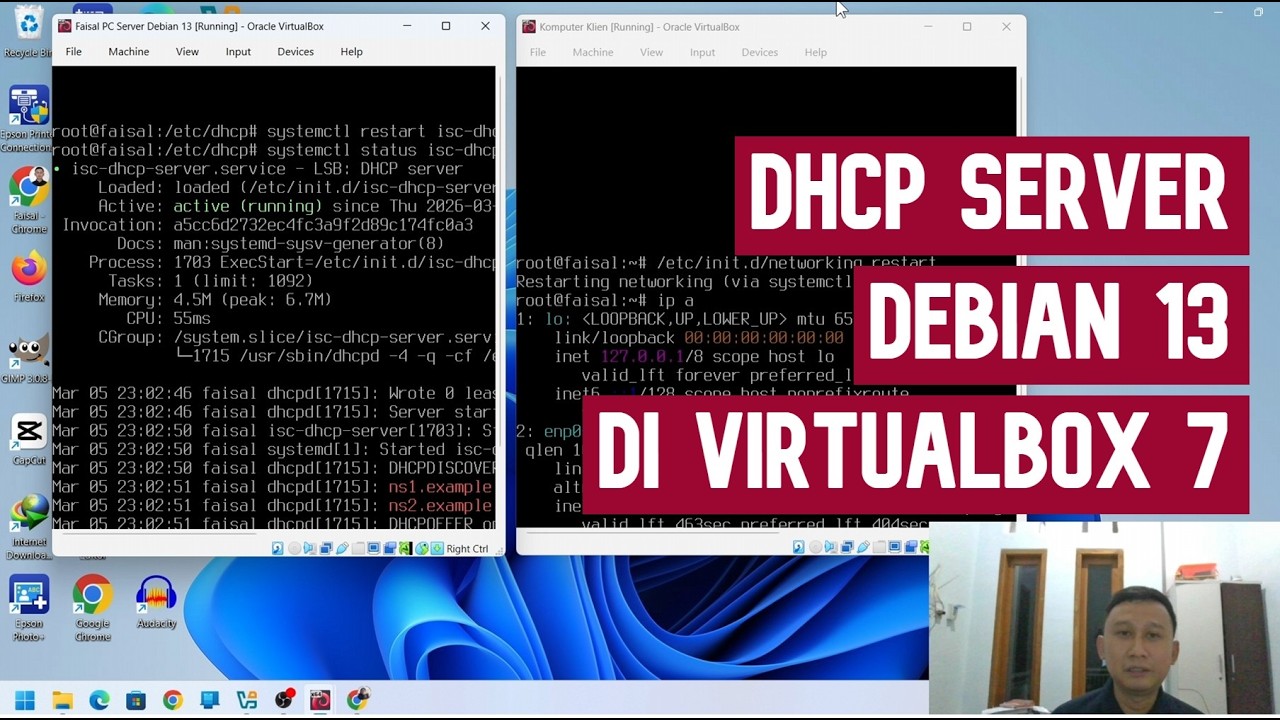1280x720 pixels.
Task: Click network indicator in server VM status bar
Action: pyautogui.click(x=326, y=548)
